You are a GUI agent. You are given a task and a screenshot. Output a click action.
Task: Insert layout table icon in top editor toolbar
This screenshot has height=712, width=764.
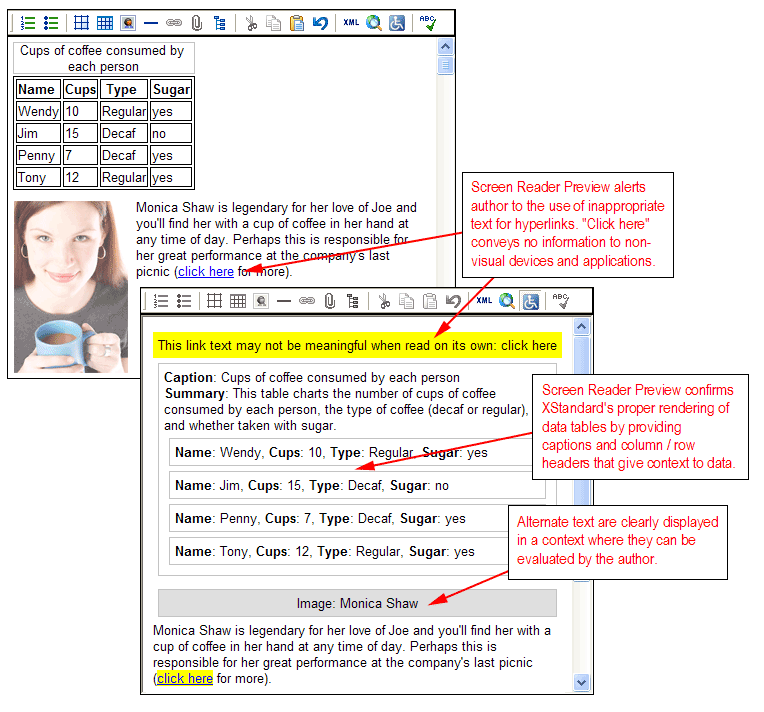[x=81, y=23]
